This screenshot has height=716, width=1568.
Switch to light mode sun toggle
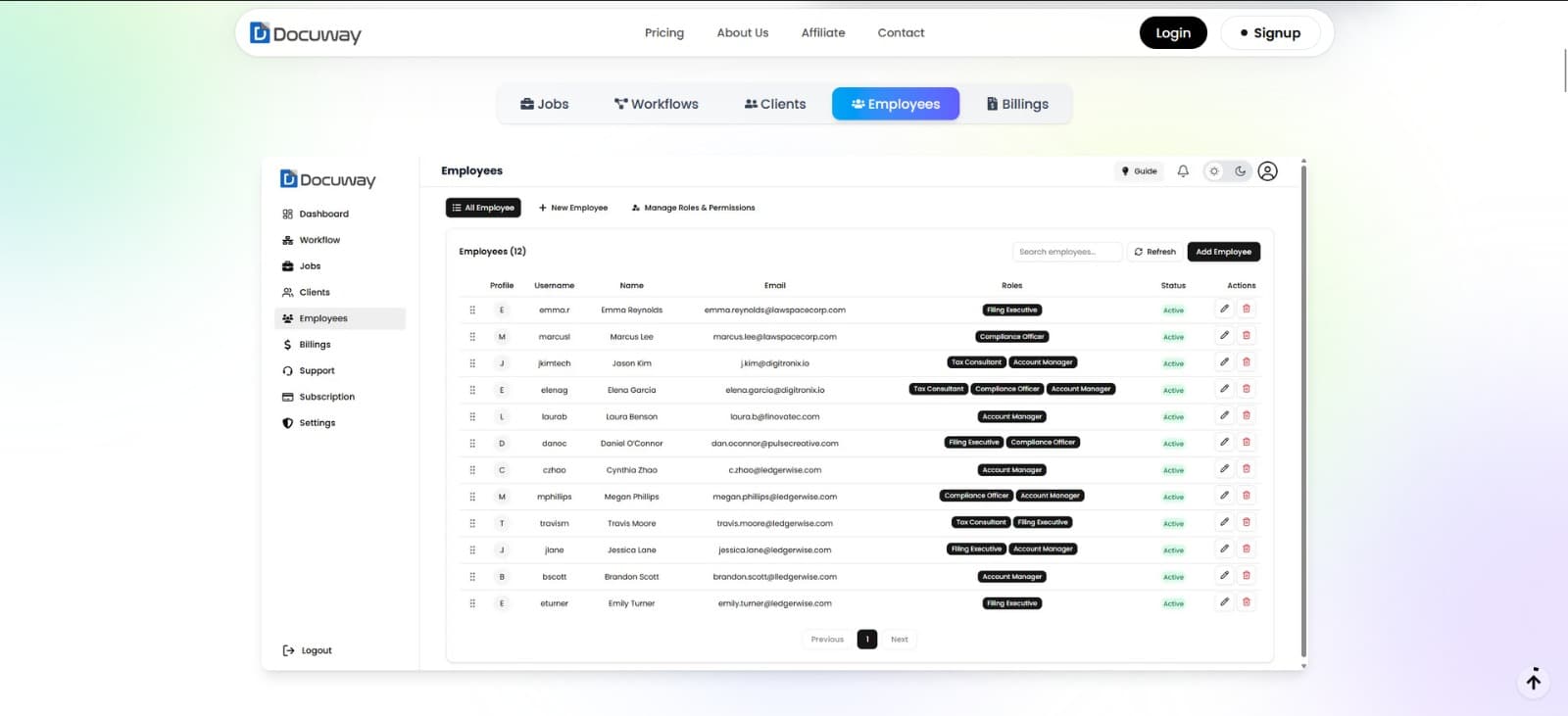pyautogui.click(x=1214, y=171)
